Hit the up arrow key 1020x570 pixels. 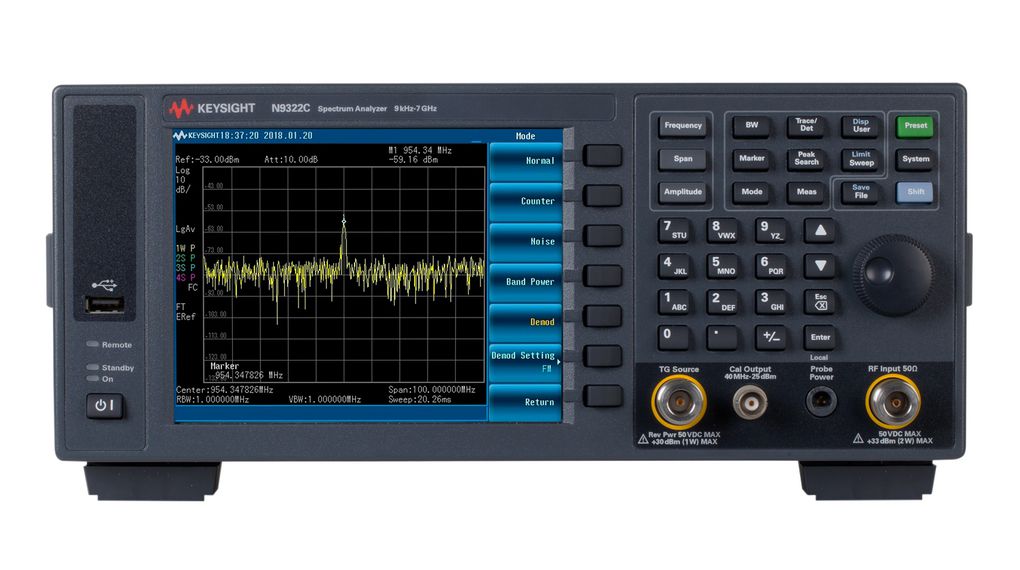[x=820, y=230]
